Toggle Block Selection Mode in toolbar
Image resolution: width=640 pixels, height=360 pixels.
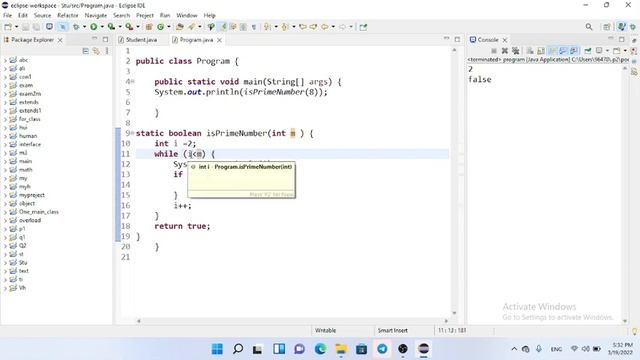coord(243,27)
